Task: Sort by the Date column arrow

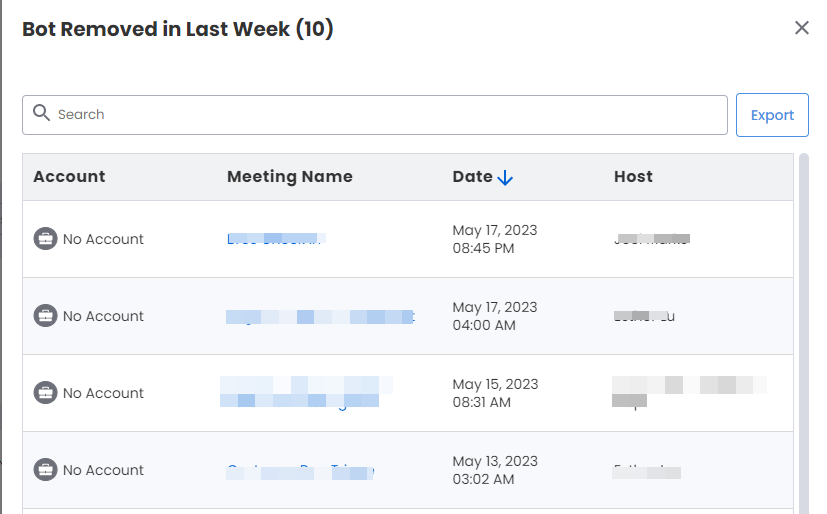Action: (x=505, y=178)
